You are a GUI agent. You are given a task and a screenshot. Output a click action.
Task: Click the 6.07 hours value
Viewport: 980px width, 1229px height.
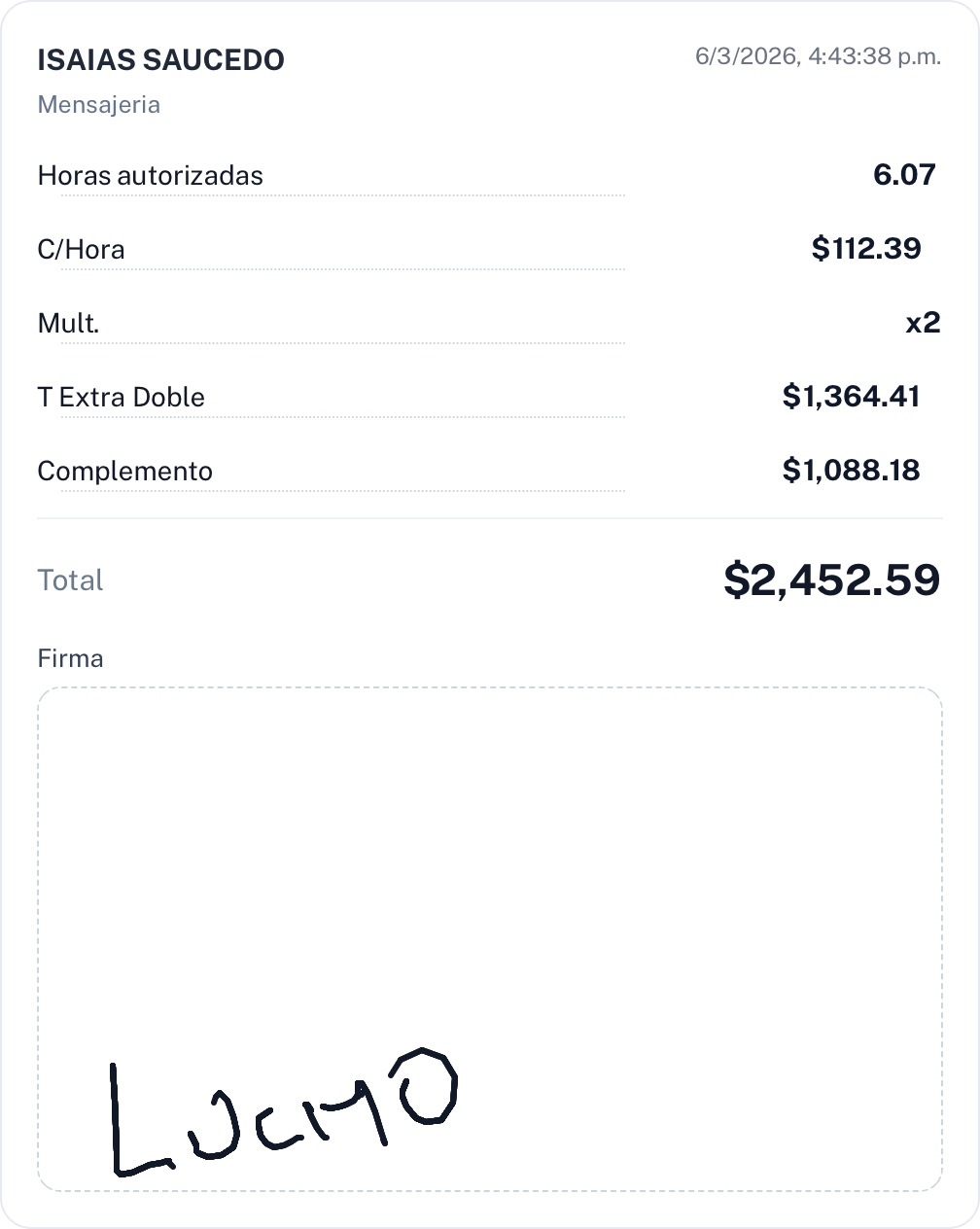coord(904,175)
